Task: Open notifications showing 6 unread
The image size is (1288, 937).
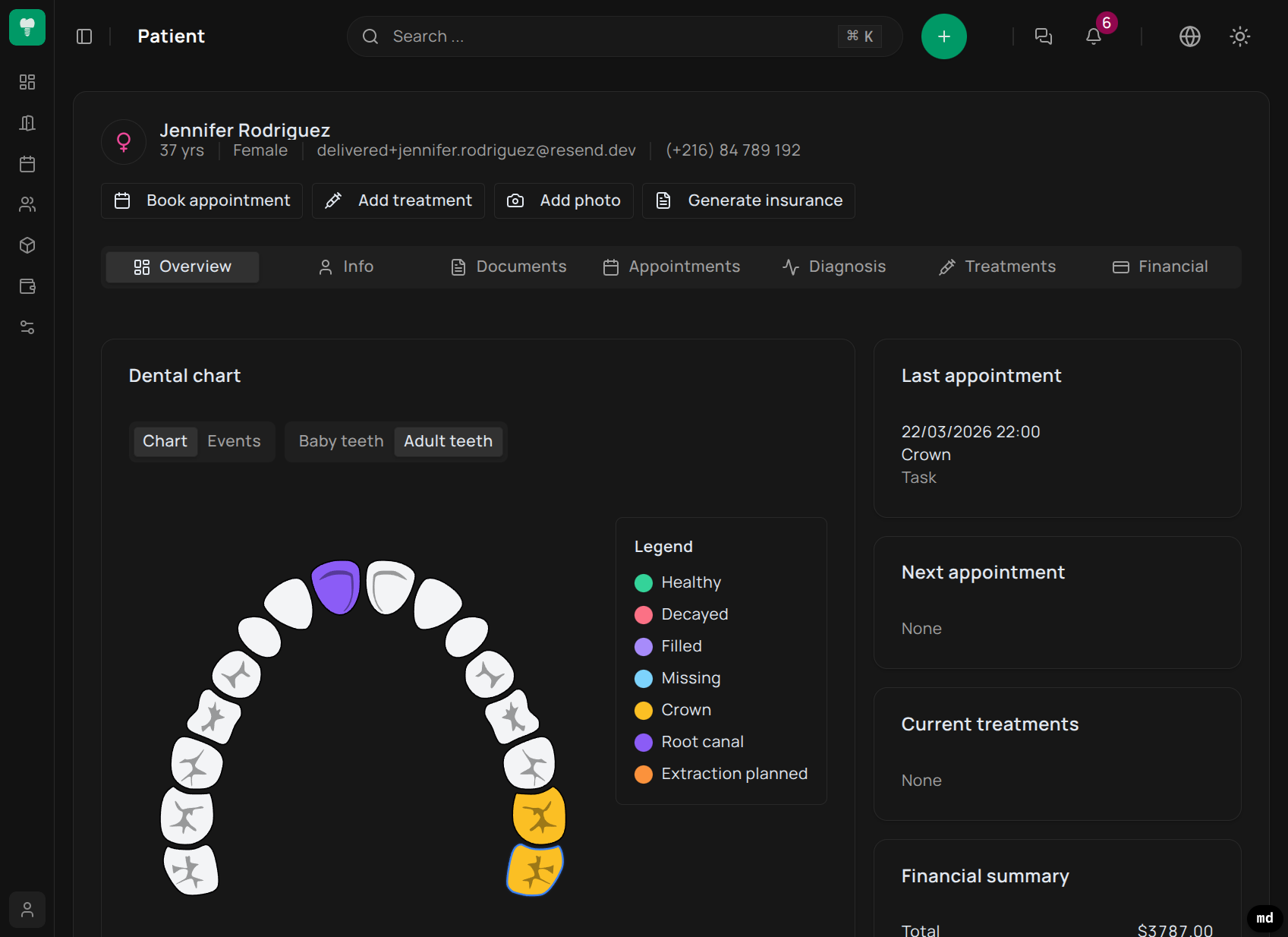Action: 1094,36
